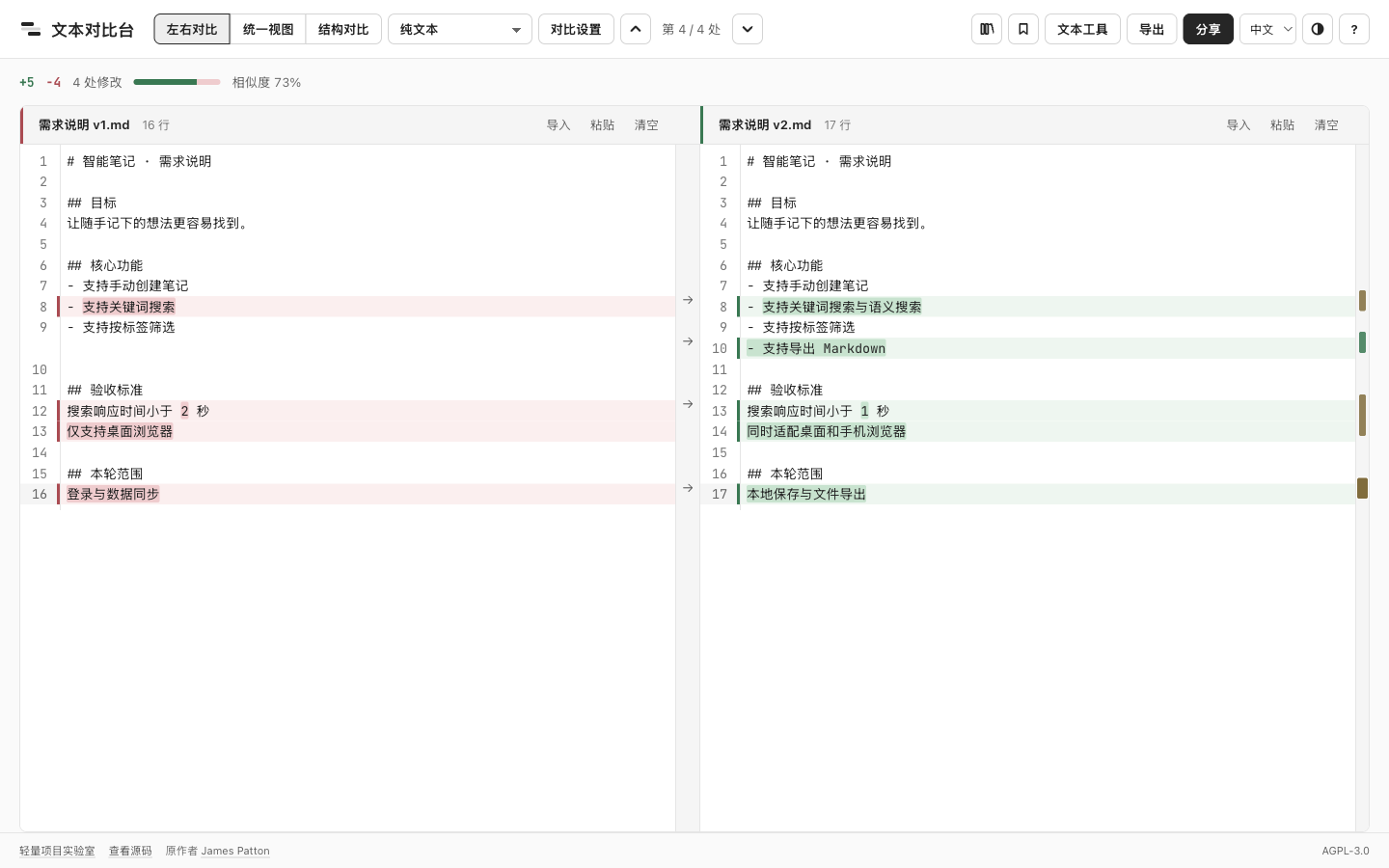Click the line 8 minimap marker
This screenshot has width=1389, height=868.
(x=1362, y=301)
